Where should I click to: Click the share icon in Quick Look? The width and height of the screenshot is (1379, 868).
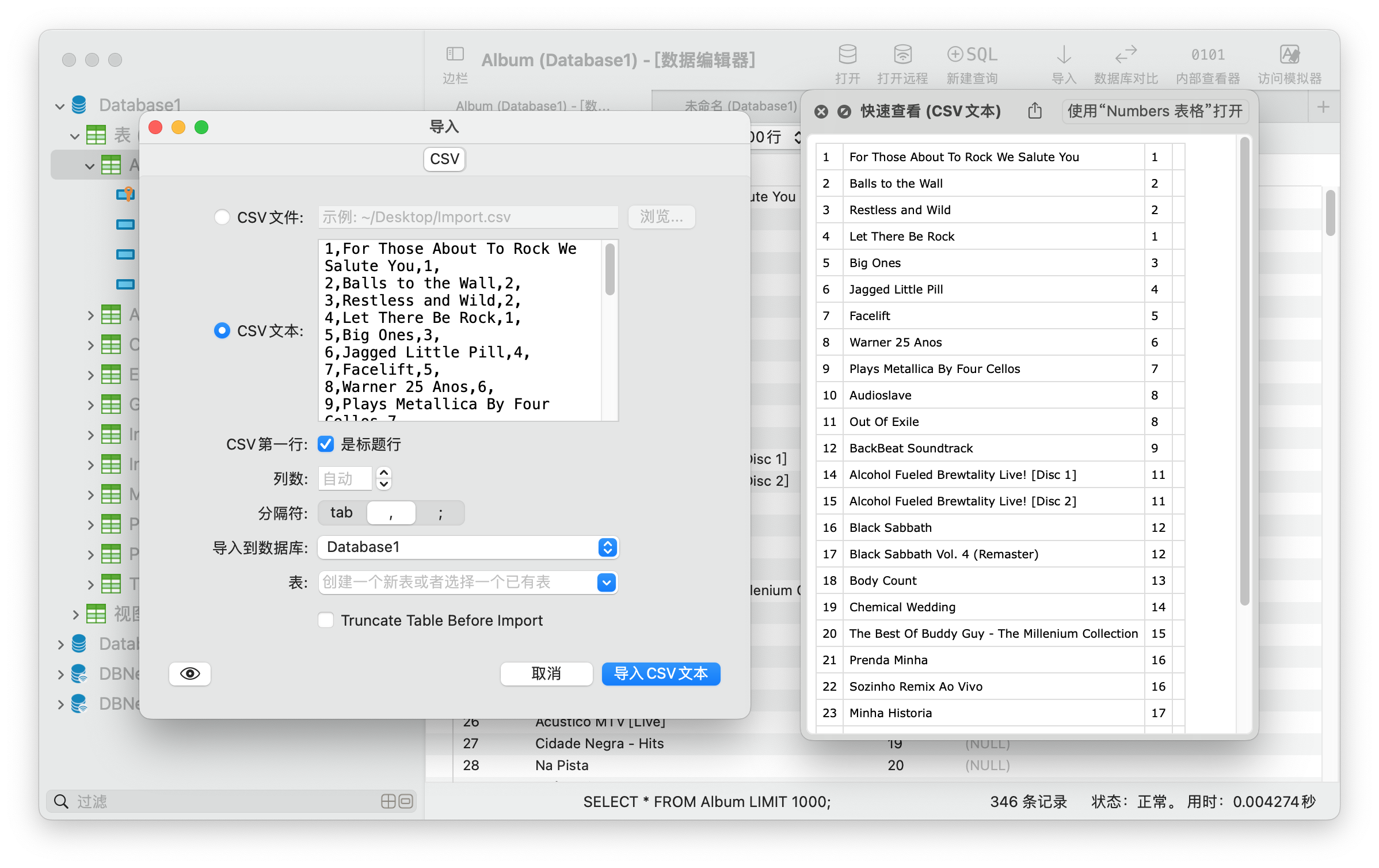click(1035, 111)
